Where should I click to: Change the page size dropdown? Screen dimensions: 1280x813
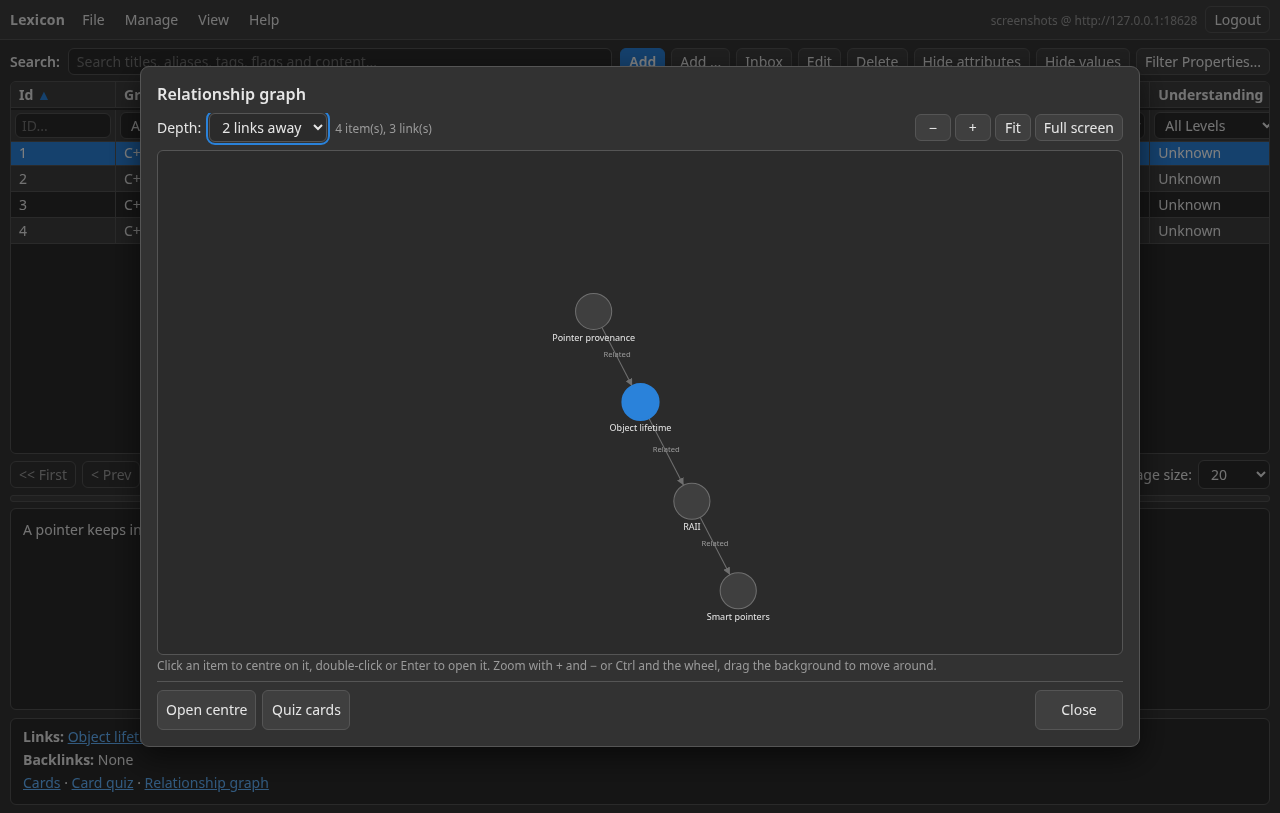pos(1234,475)
